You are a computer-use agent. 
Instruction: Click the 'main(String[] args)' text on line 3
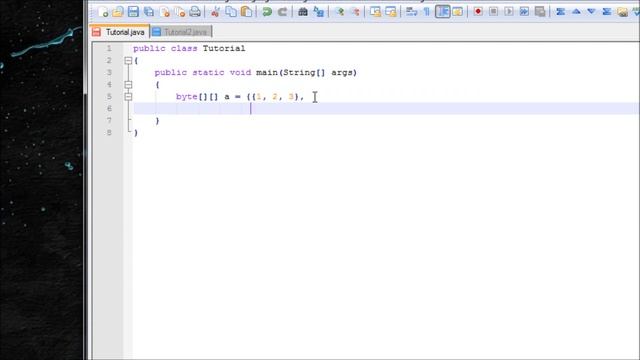pos(307,73)
